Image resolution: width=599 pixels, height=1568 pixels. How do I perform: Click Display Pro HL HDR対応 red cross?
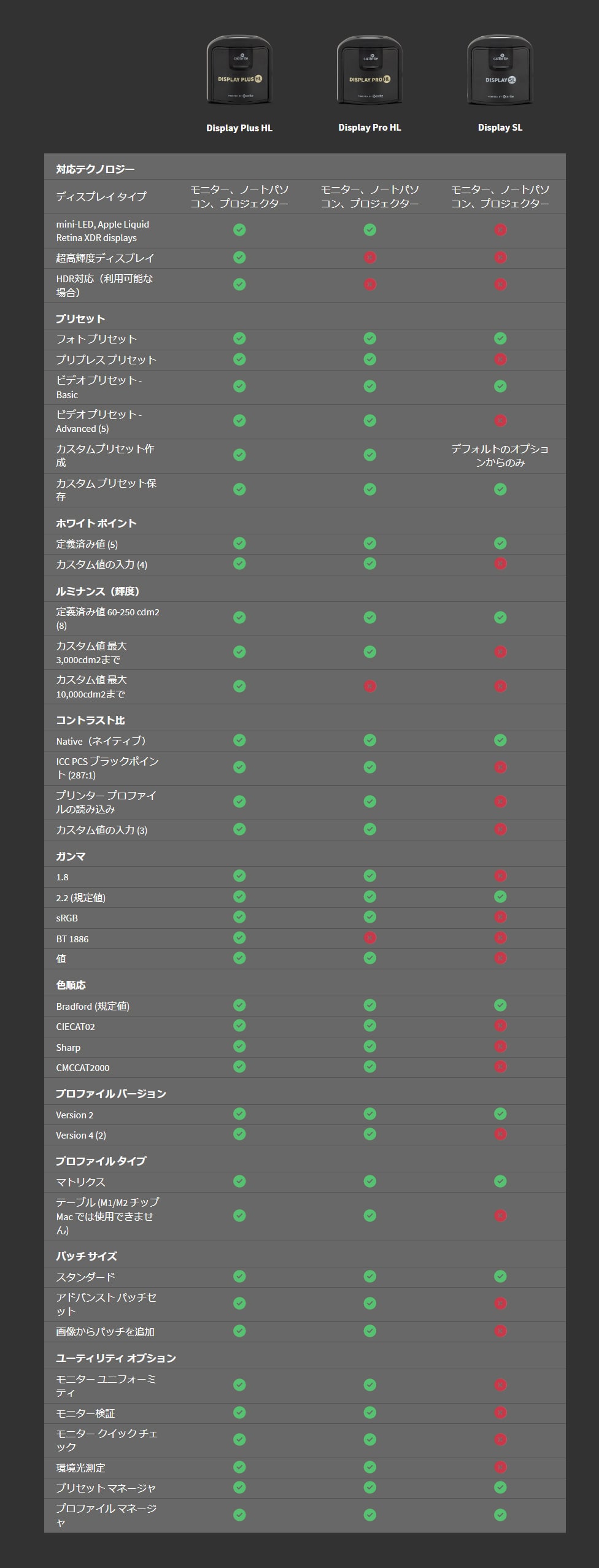point(369,285)
